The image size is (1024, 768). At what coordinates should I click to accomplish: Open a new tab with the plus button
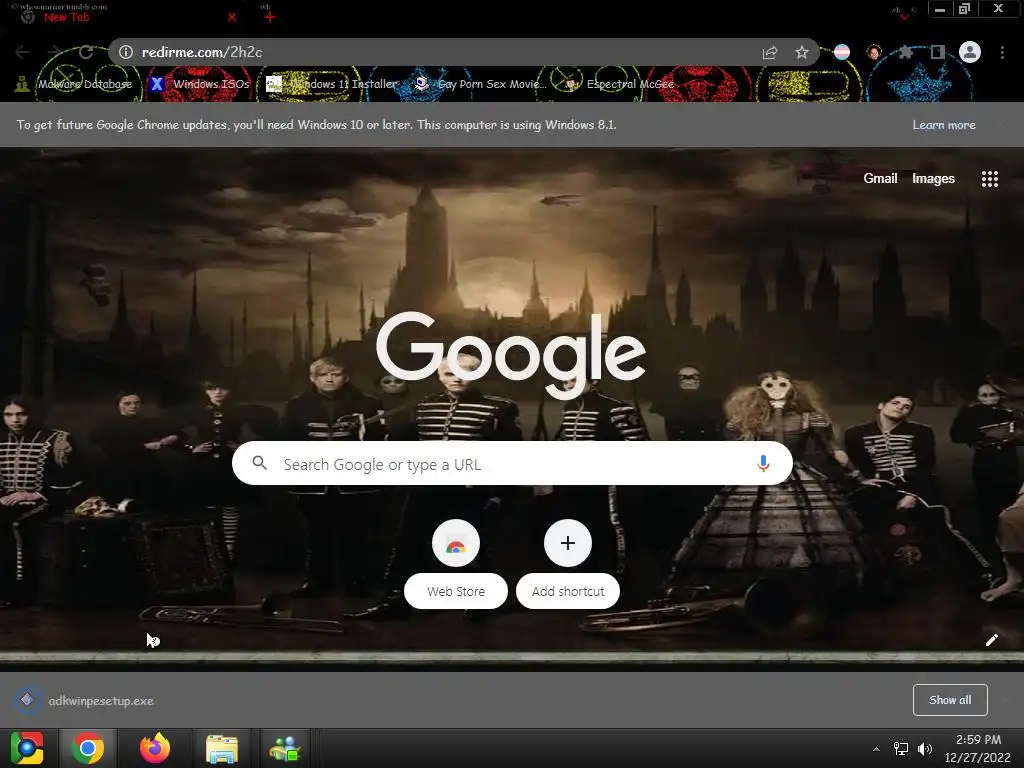(x=270, y=17)
